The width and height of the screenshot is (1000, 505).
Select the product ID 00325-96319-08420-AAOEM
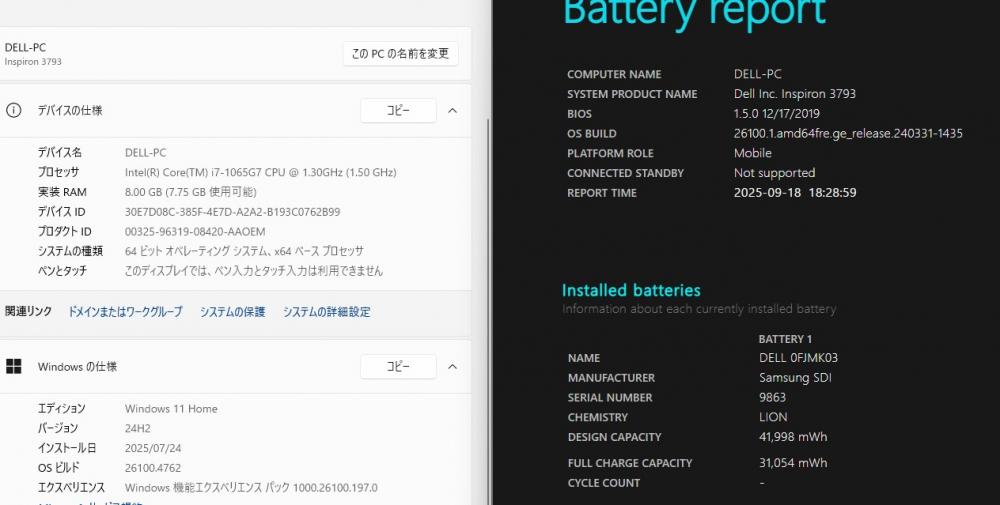(x=195, y=231)
